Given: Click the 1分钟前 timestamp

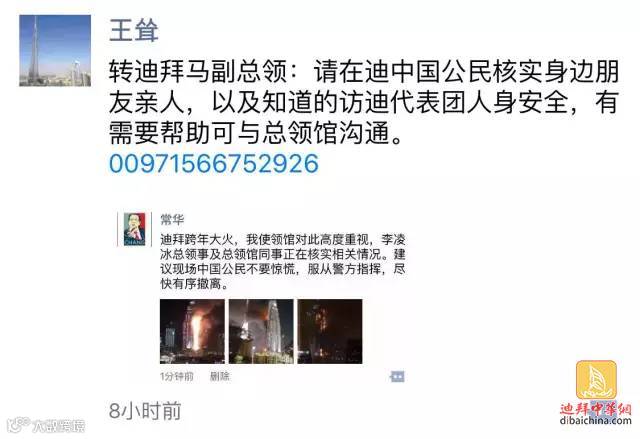Looking at the screenshot, I should coord(176,376).
